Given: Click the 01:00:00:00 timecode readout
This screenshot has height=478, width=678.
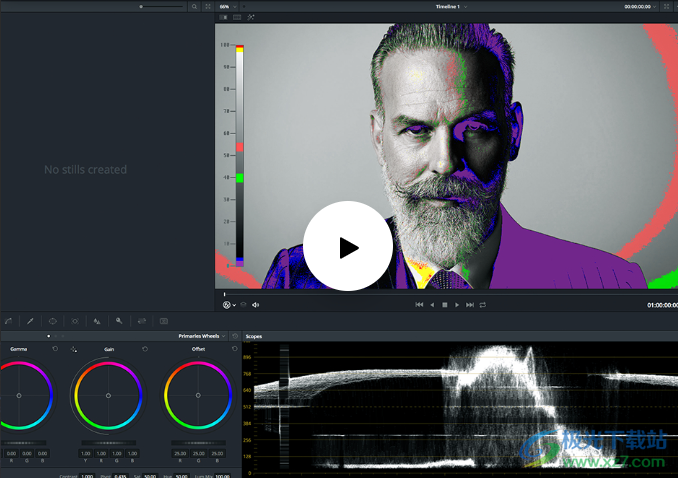Looking at the screenshot, I should pyautogui.click(x=662, y=305).
